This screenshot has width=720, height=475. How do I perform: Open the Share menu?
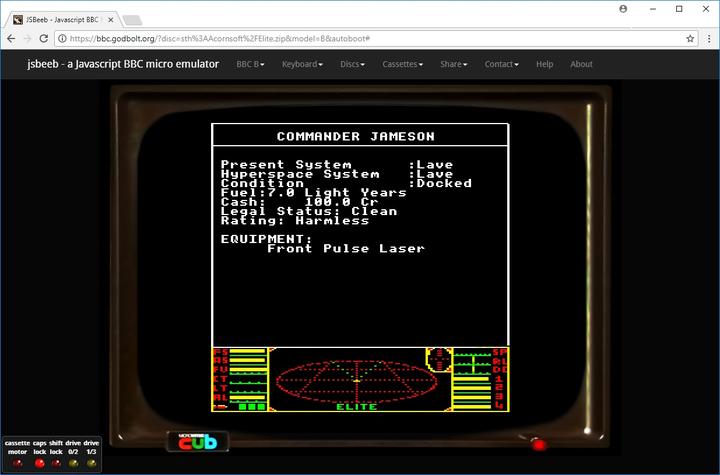454,64
